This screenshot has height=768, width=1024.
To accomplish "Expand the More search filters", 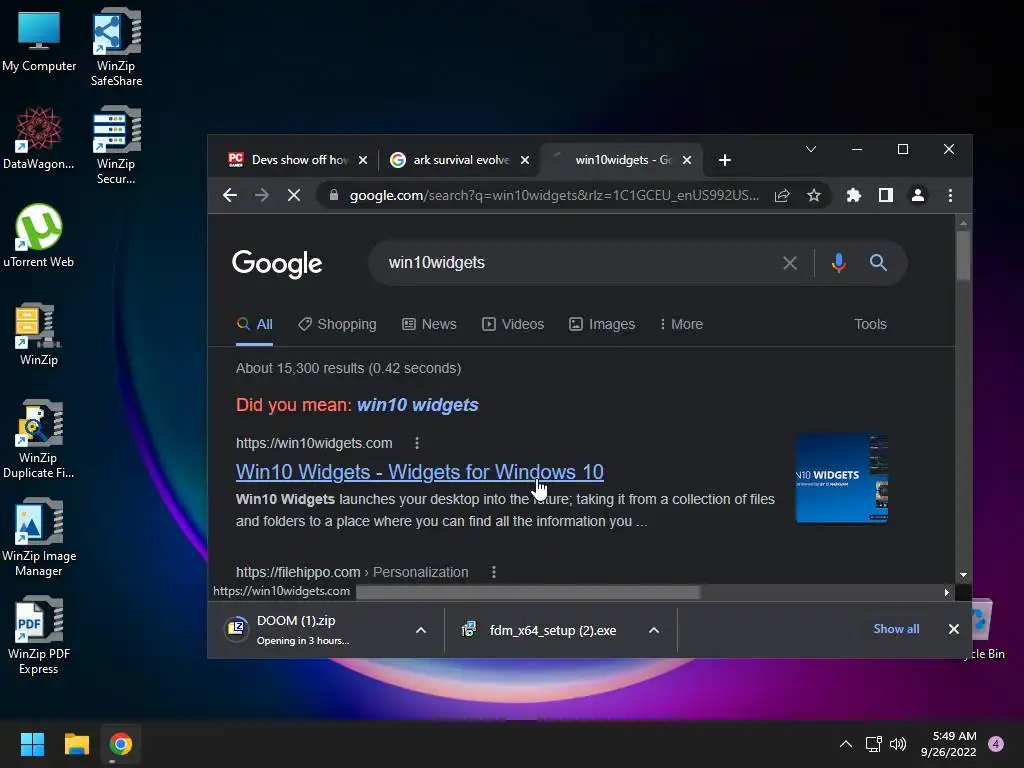I will tap(681, 325).
